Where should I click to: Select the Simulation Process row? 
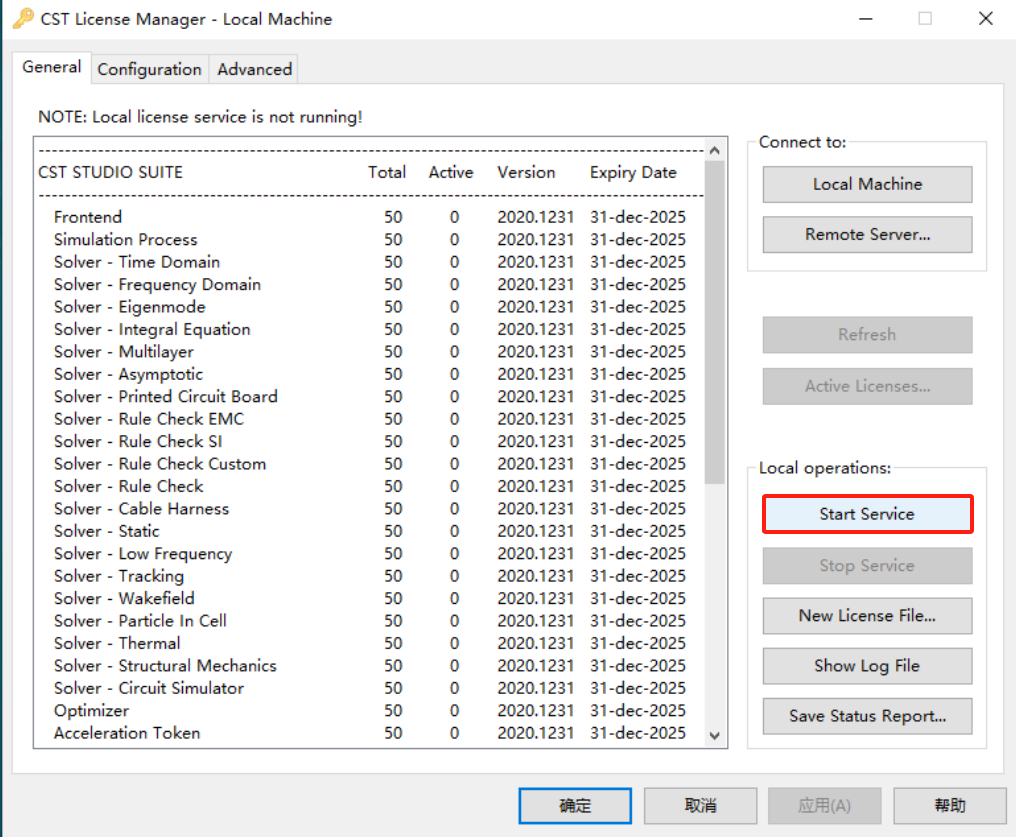tap(370, 240)
